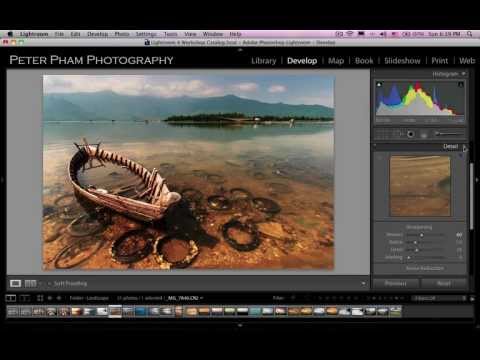Viewport: 480px width, 360px height.
Task: Open the Lightroom application menu
Action: 34,34
